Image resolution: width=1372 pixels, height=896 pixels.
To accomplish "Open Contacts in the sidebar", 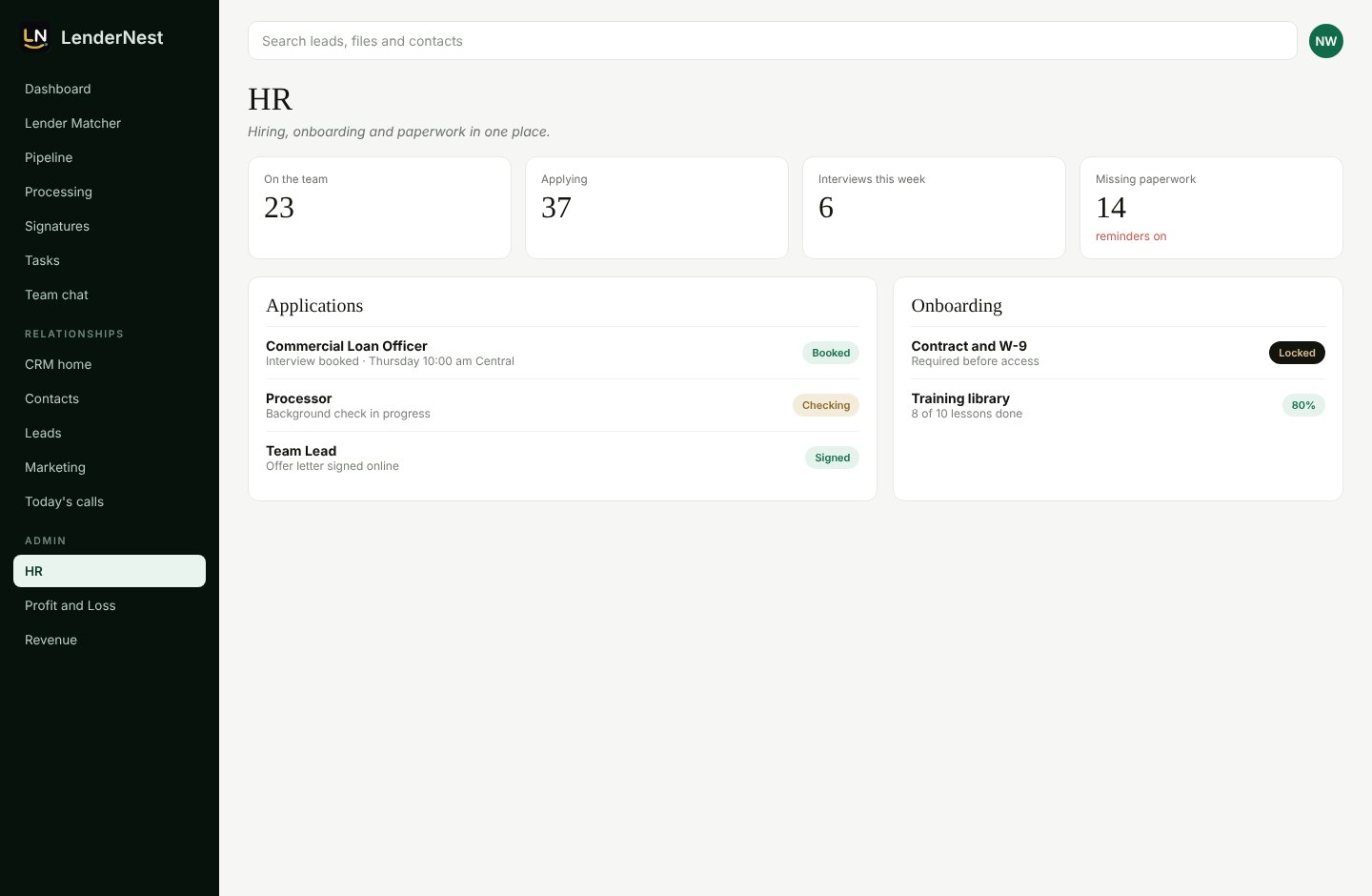I will (x=110, y=398).
